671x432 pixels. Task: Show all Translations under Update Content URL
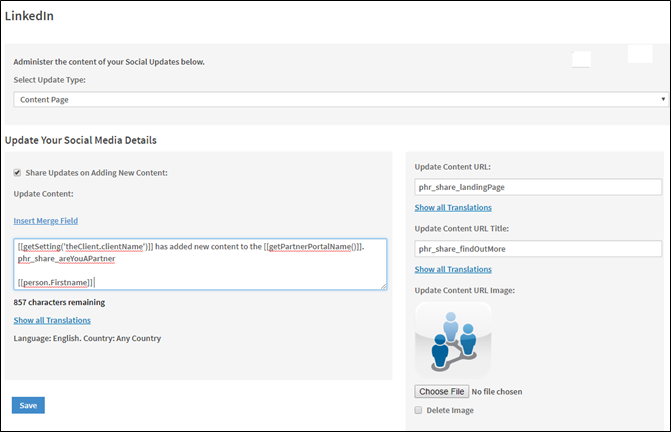tap(453, 208)
